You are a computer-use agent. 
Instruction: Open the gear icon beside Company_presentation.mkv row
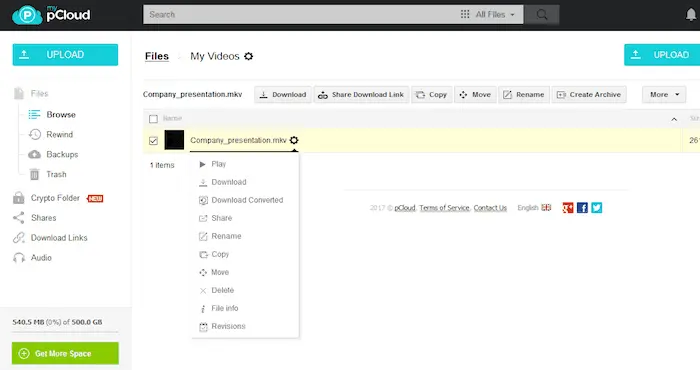tap(294, 140)
